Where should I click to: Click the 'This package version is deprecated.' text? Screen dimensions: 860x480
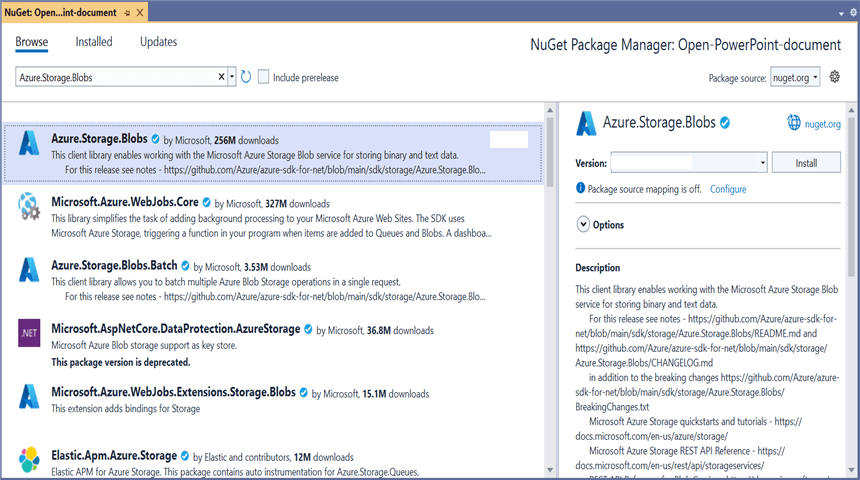121,362
